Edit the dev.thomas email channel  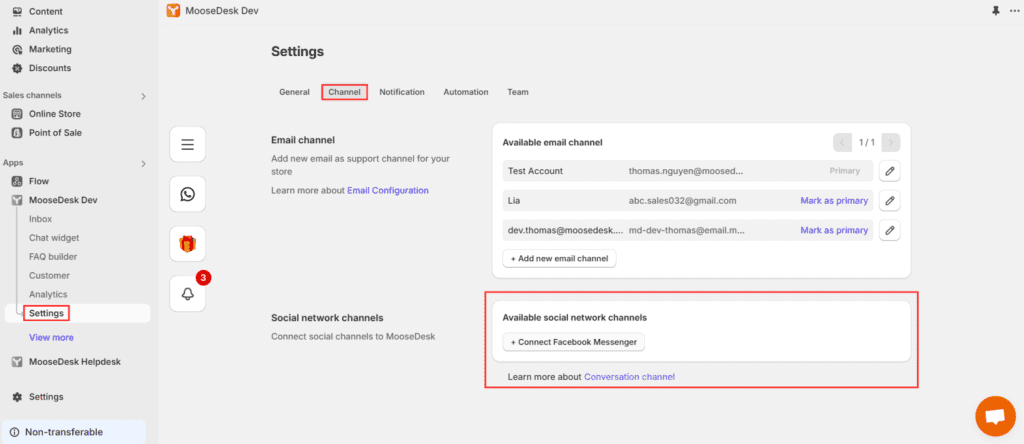pyautogui.click(x=889, y=230)
